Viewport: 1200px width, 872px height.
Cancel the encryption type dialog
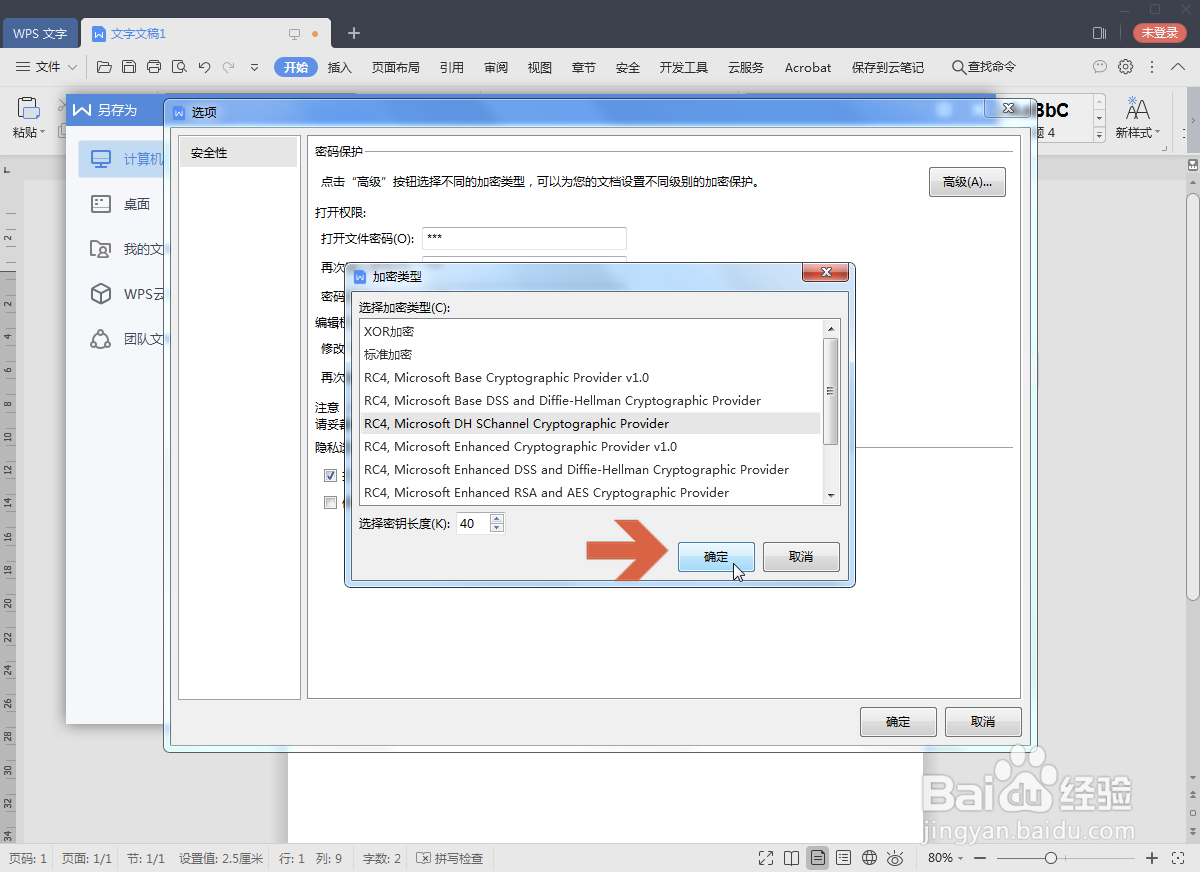(801, 557)
